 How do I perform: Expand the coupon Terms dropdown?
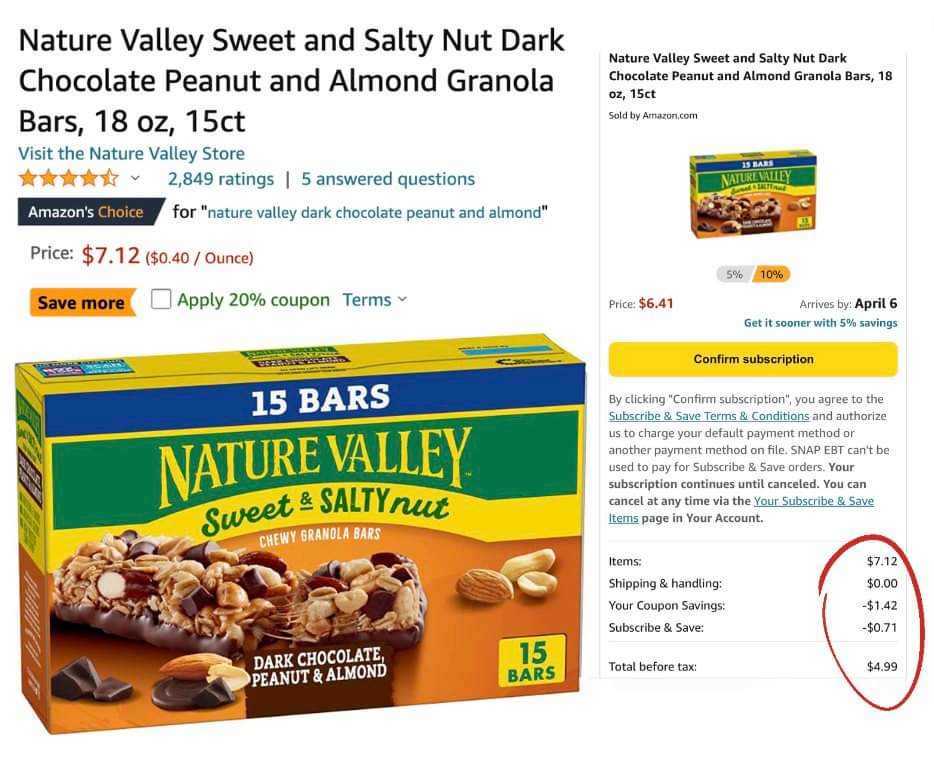374,300
